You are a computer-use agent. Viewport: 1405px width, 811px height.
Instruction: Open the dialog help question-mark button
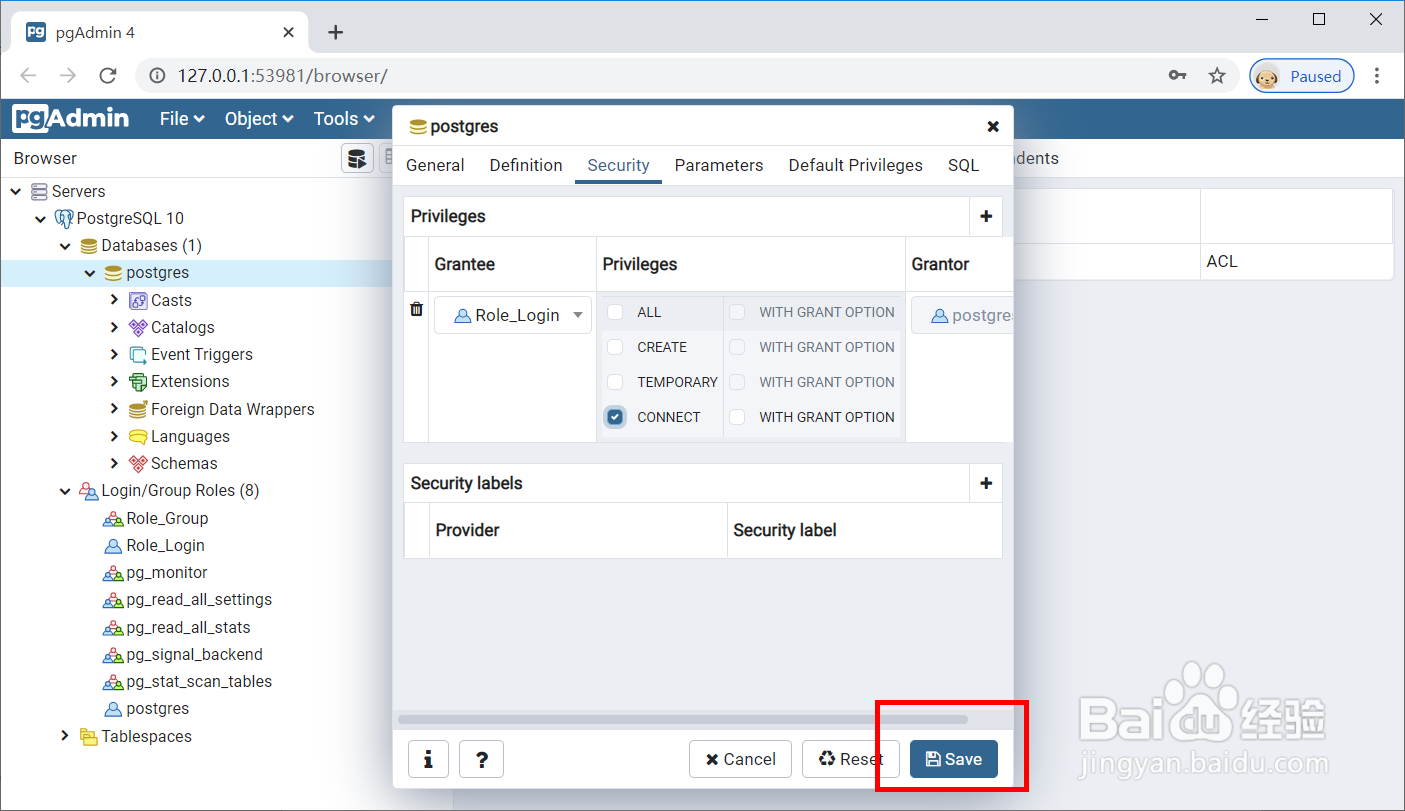click(481, 759)
